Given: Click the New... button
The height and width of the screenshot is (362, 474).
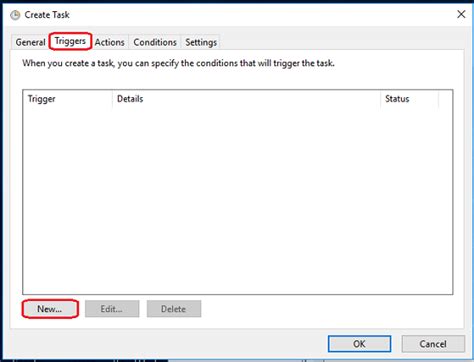Looking at the screenshot, I should click(50, 309).
